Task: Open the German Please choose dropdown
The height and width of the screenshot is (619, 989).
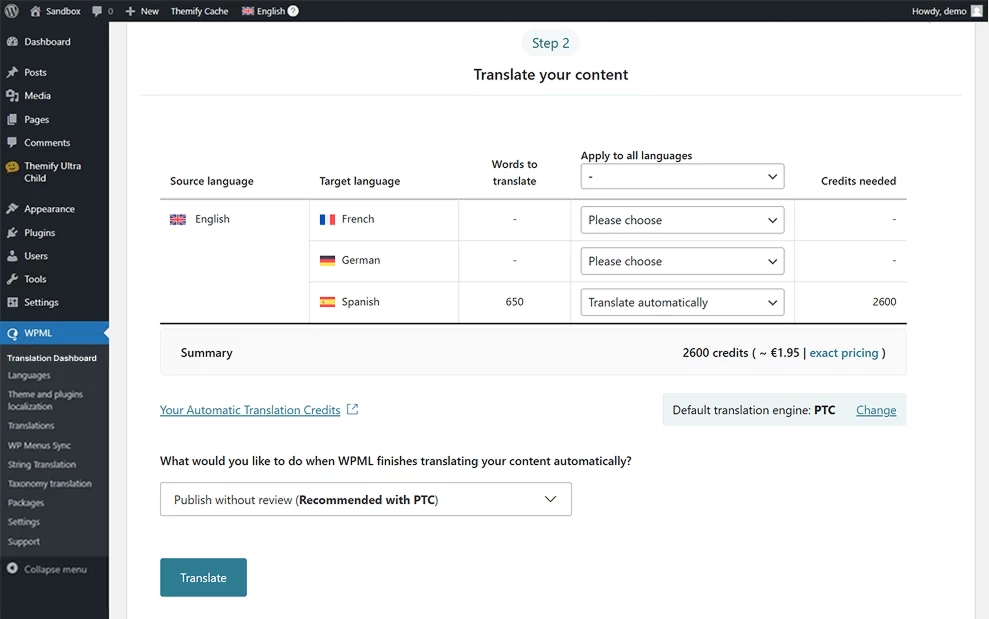Action: pos(682,261)
